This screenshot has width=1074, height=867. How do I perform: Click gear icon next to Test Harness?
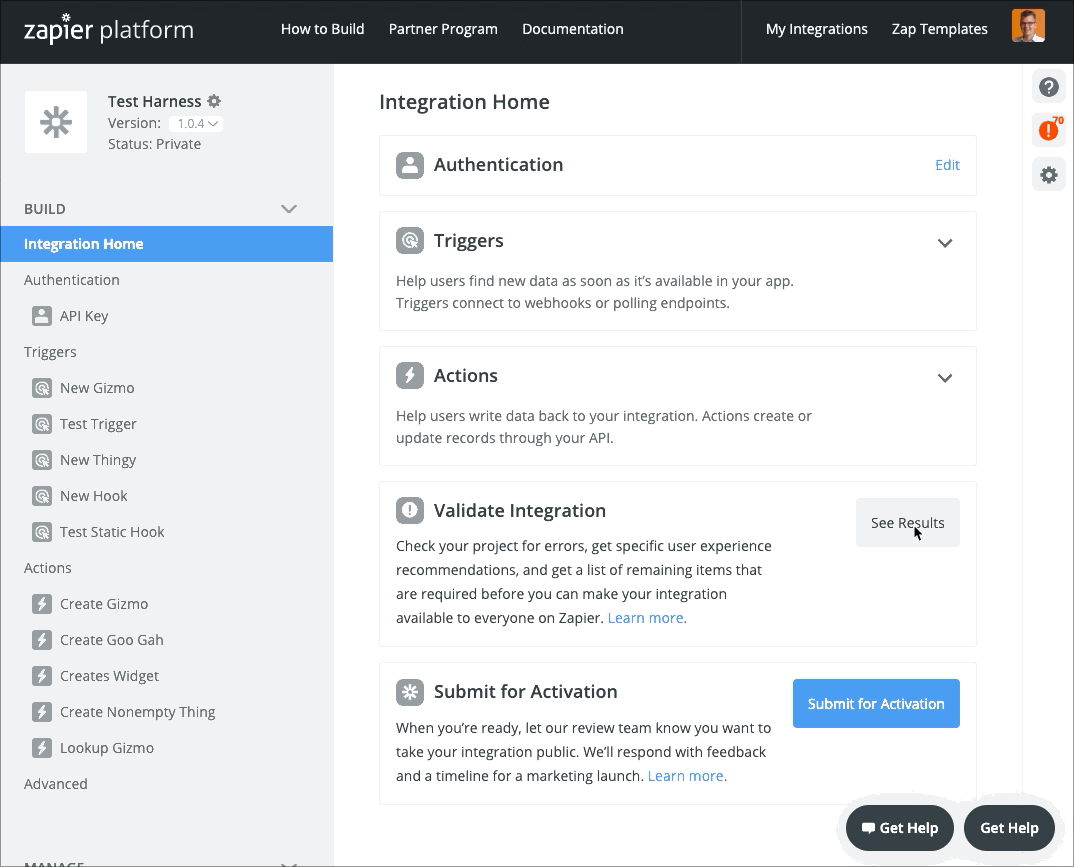[214, 101]
